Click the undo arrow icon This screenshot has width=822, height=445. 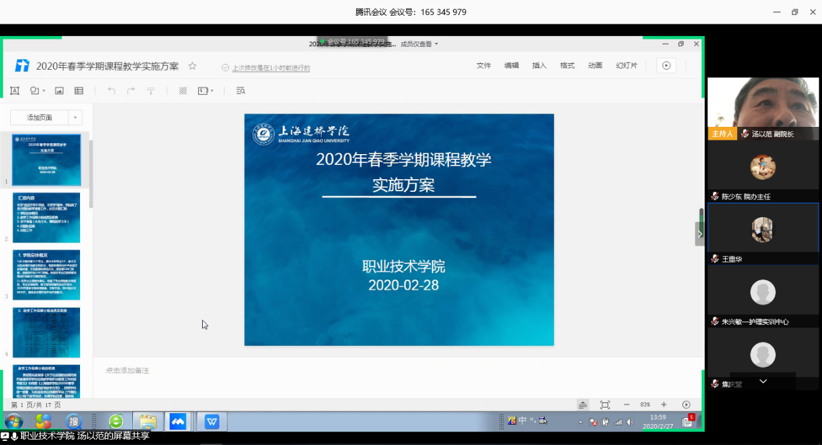(111, 91)
